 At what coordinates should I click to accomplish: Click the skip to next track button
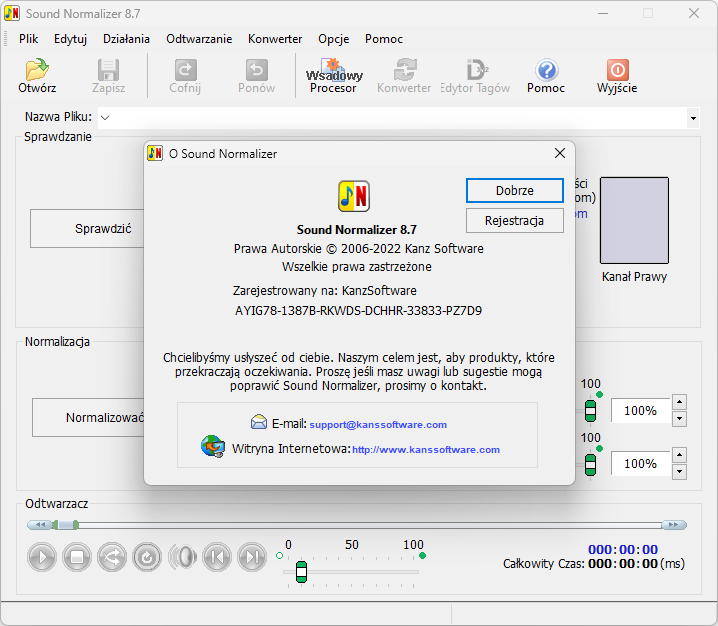[x=252, y=557]
